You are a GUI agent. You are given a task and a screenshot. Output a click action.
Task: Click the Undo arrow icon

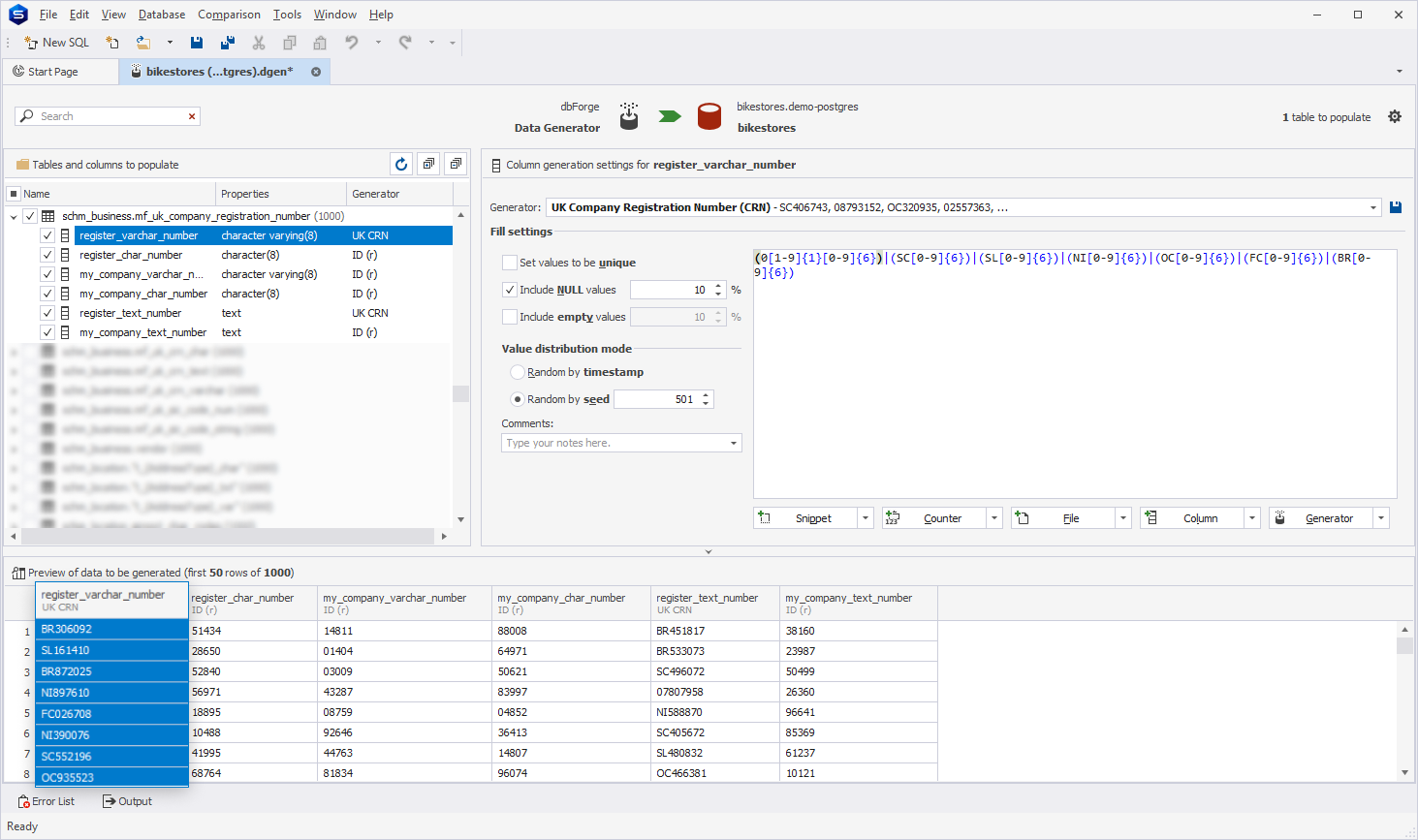352,43
